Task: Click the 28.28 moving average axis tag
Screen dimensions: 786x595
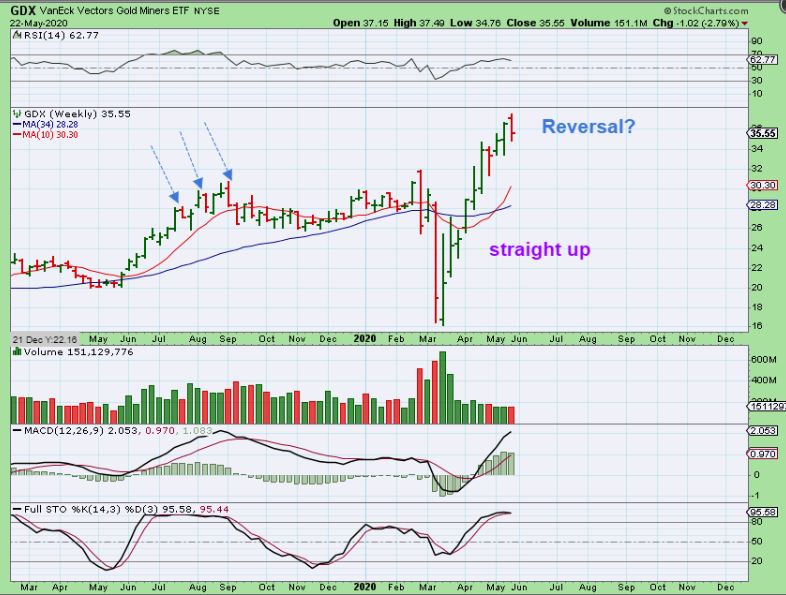Action: tap(763, 205)
